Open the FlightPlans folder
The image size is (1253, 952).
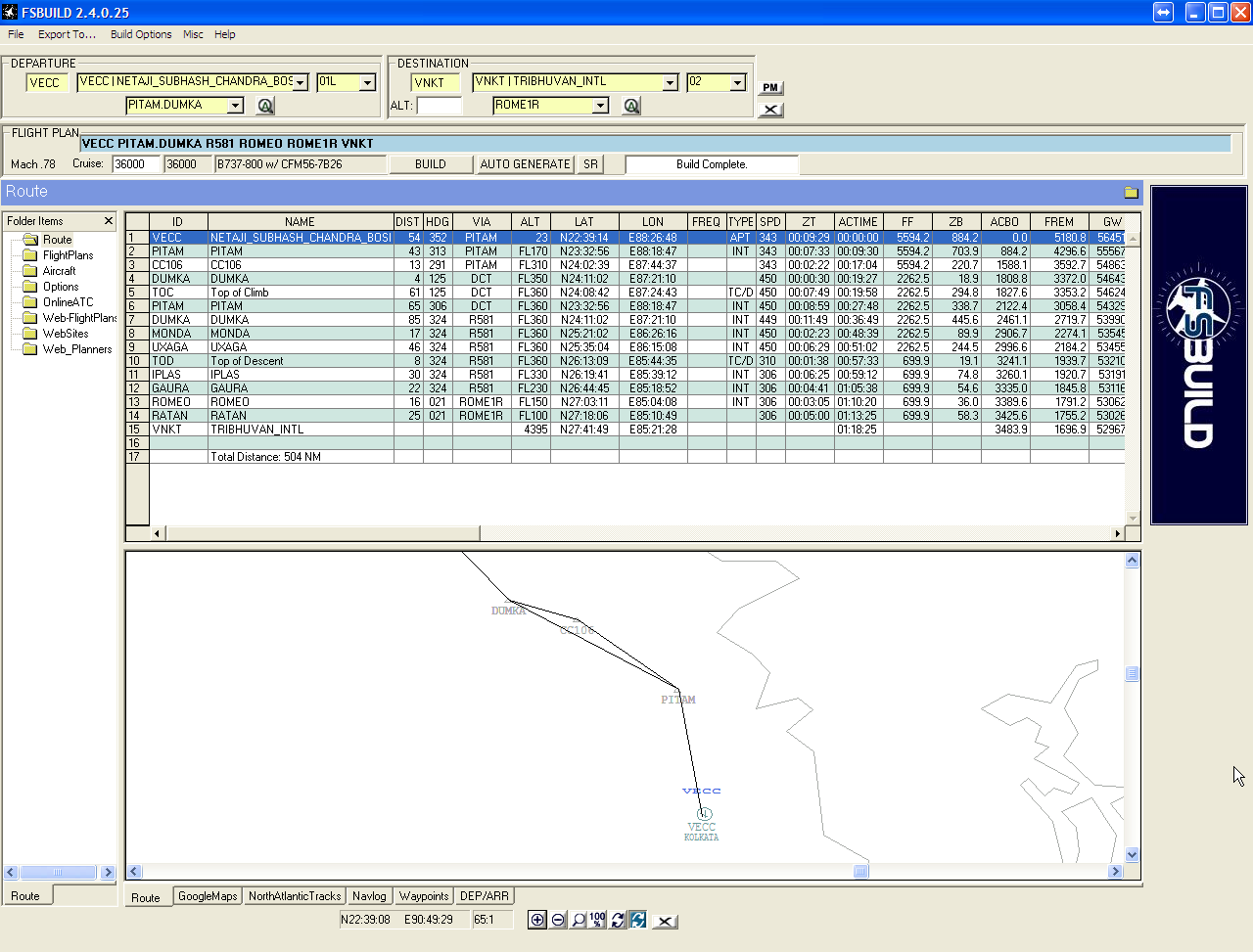pos(58,255)
